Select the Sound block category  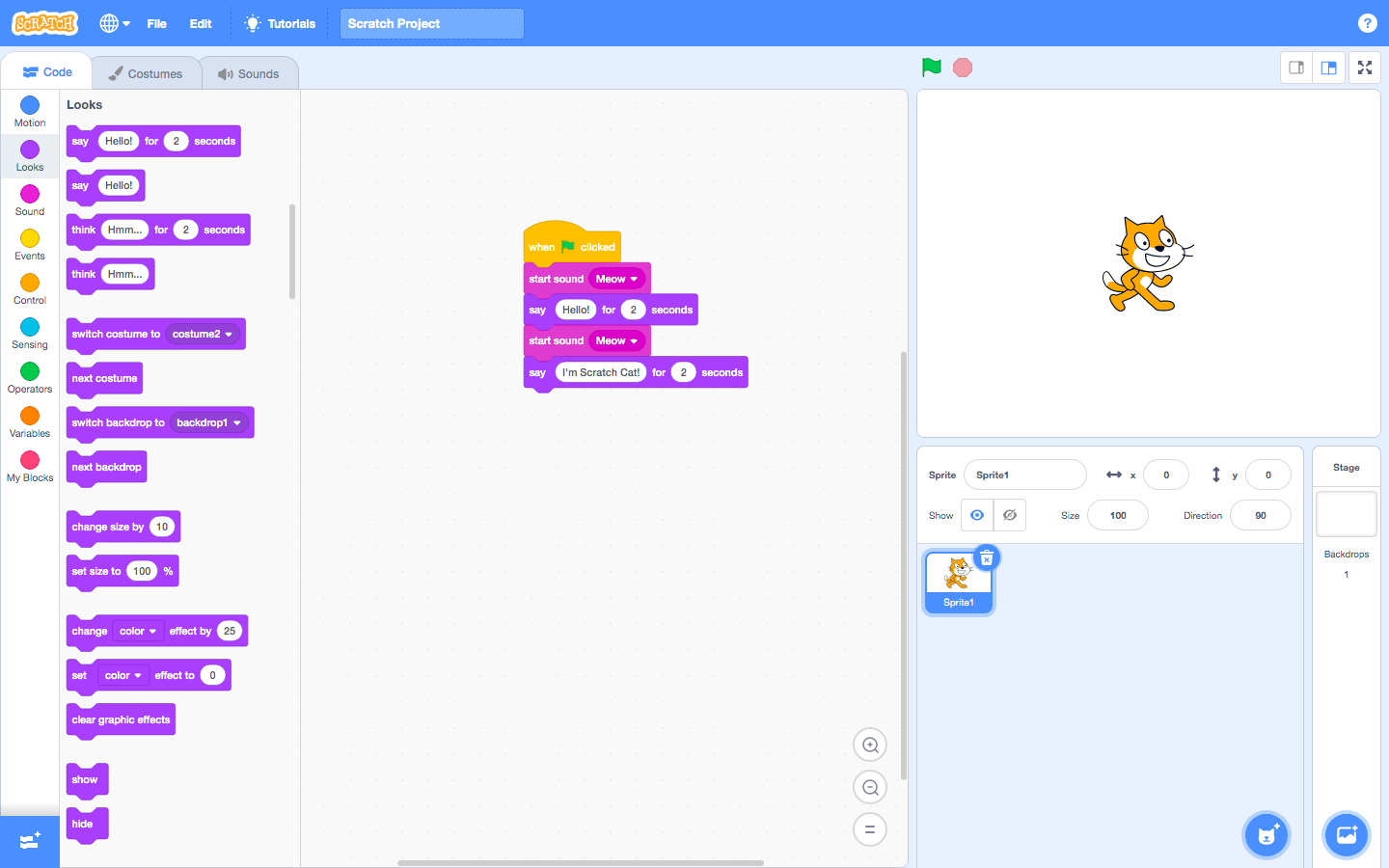(x=30, y=201)
